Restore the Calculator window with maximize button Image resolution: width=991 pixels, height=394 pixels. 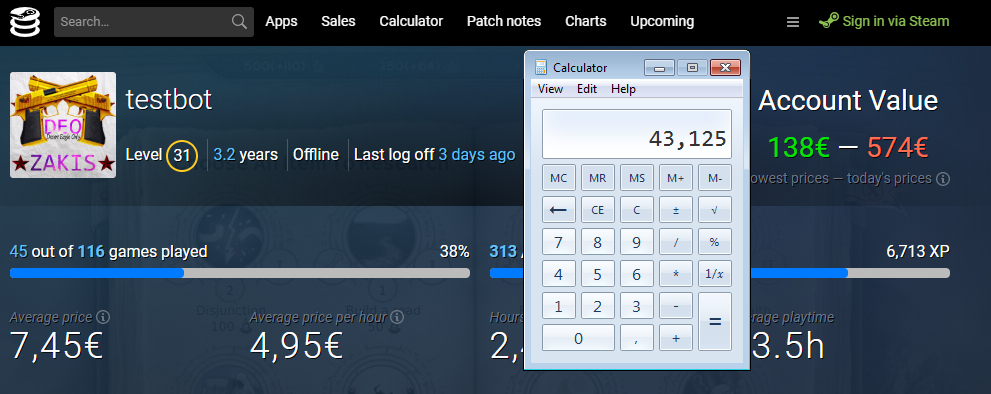pyautogui.click(x=692, y=68)
